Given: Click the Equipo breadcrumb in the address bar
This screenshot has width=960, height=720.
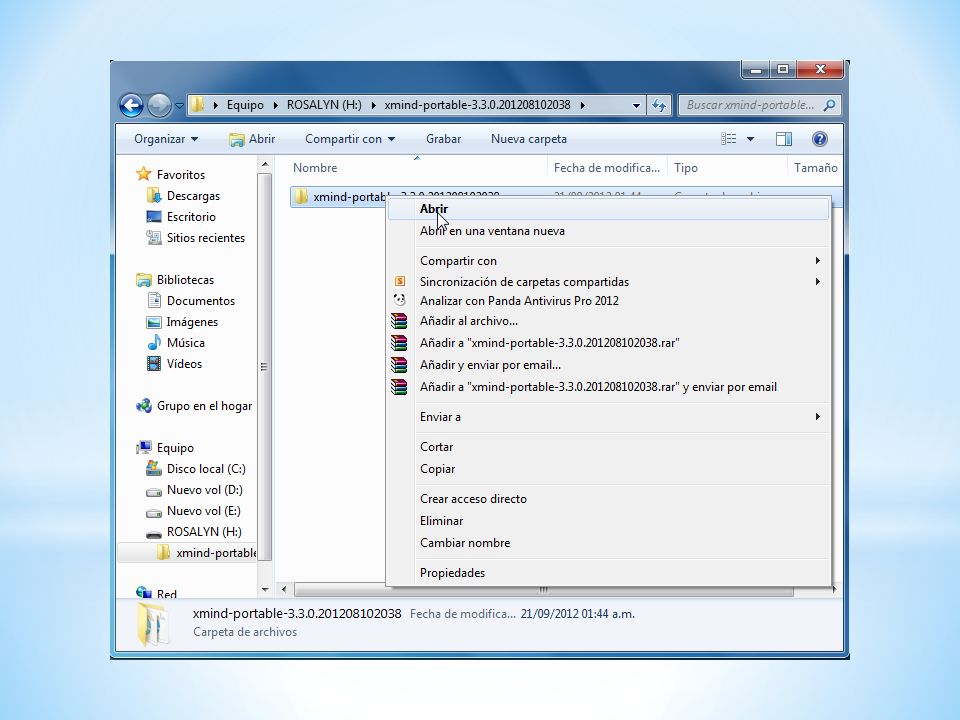Looking at the screenshot, I should pos(245,105).
